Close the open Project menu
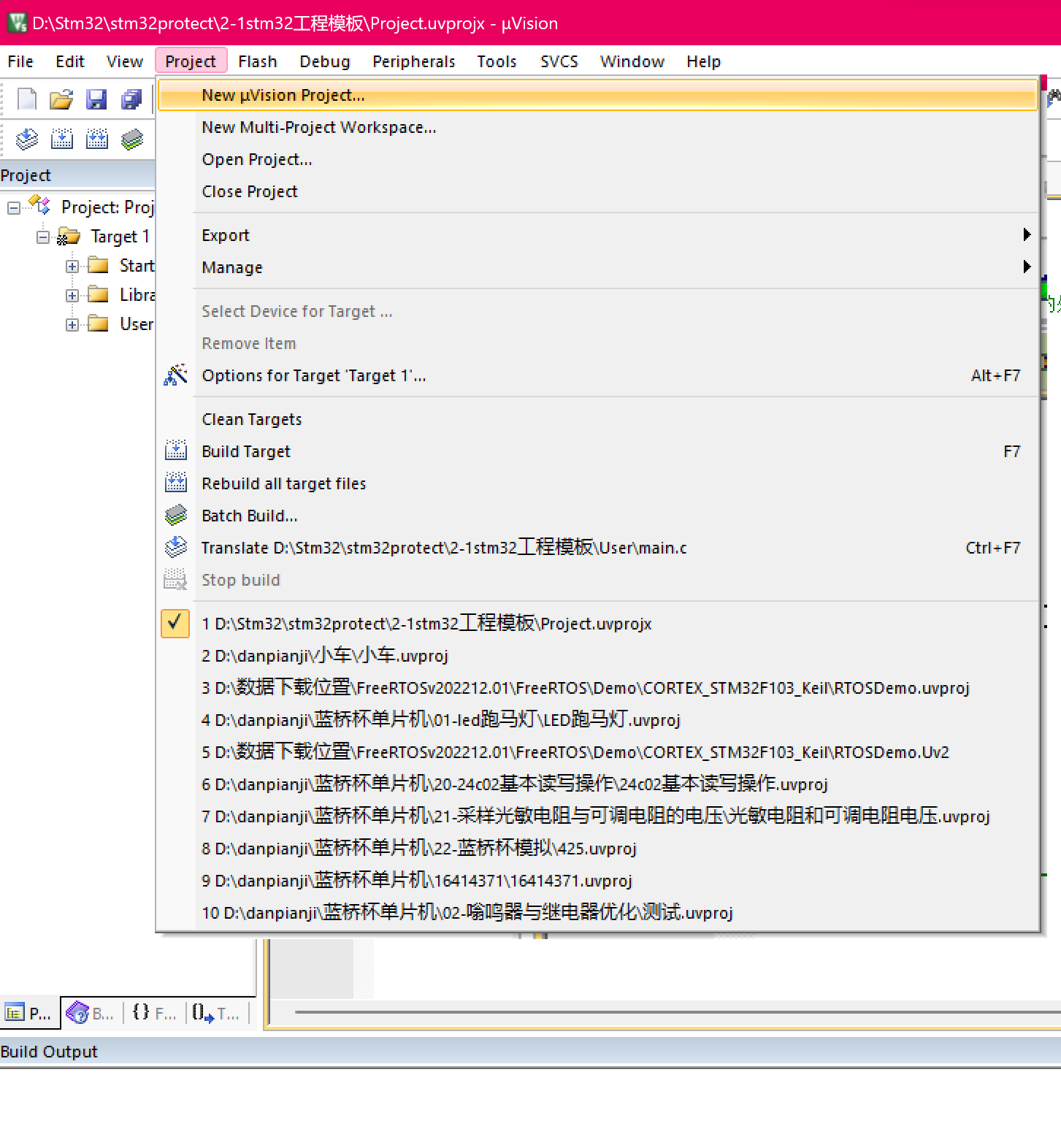Screen dimensions: 1061x1148 [x=191, y=61]
